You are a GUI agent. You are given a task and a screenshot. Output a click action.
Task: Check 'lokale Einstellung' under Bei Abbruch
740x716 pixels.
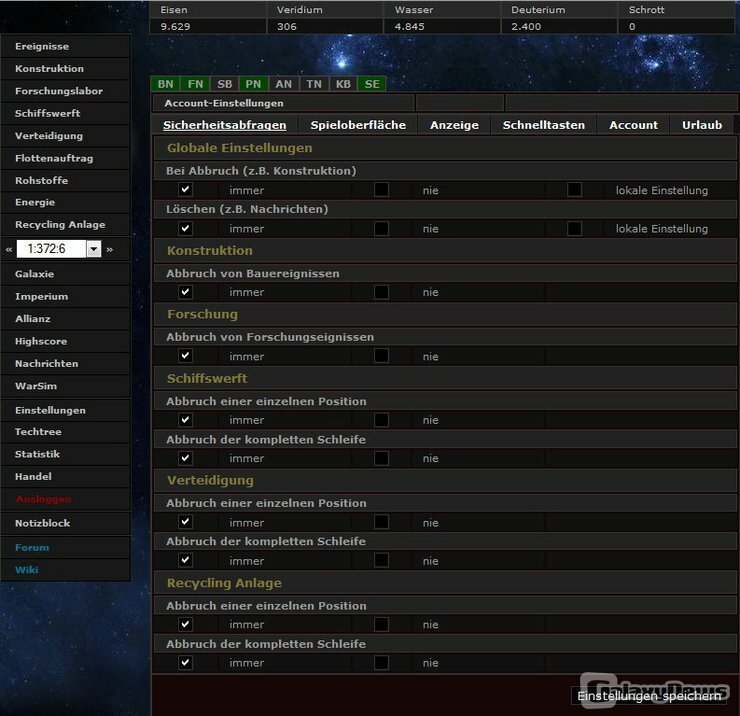(574, 190)
